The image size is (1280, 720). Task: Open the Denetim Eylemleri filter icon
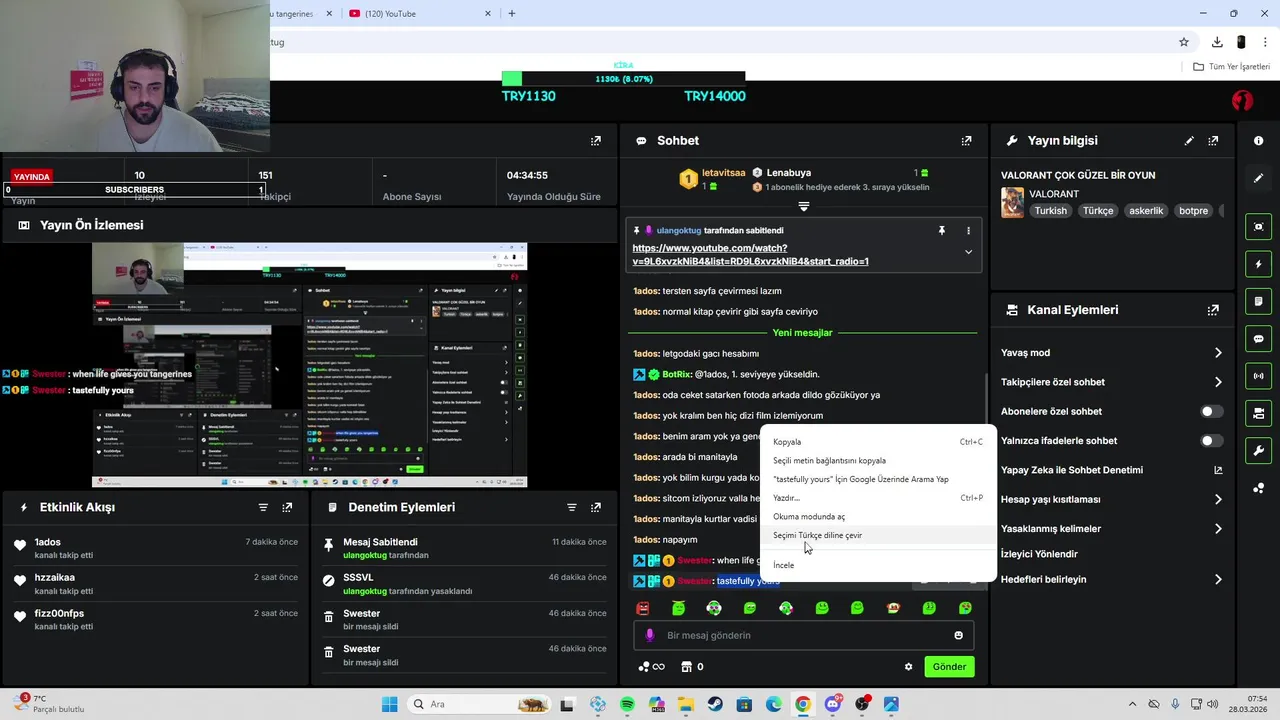(x=572, y=507)
